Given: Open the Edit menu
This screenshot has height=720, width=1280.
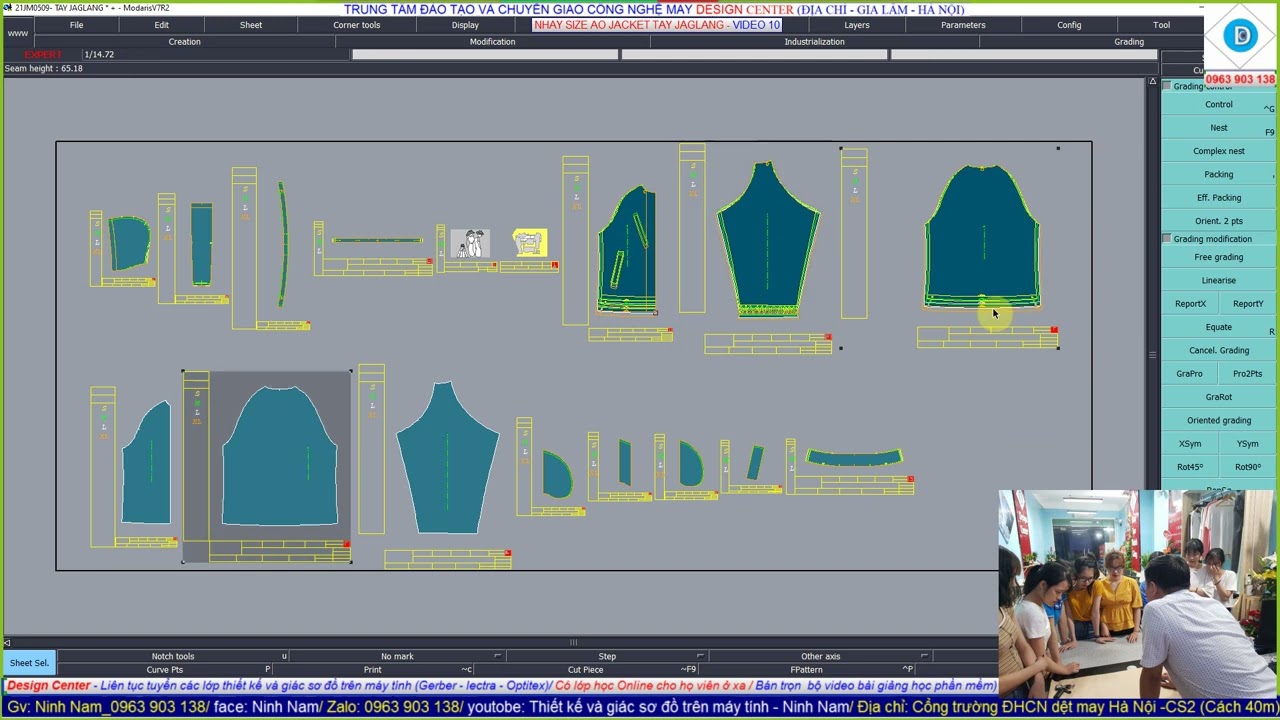Looking at the screenshot, I should pos(161,25).
